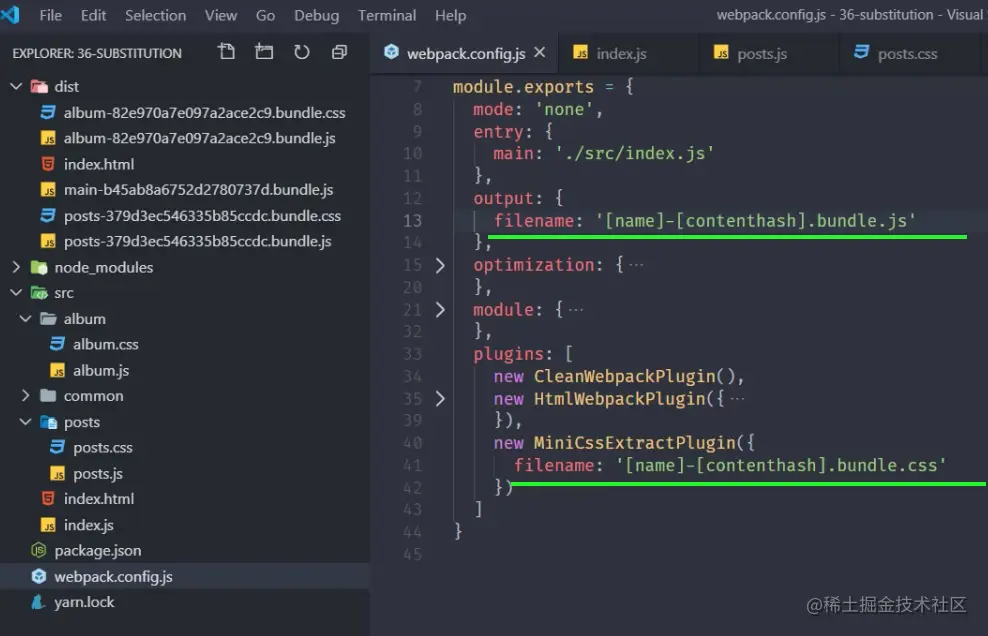Viewport: 988px width, 636px height.
Task: Click the npm icon beside package.json
Action: [x=38, y=550]
